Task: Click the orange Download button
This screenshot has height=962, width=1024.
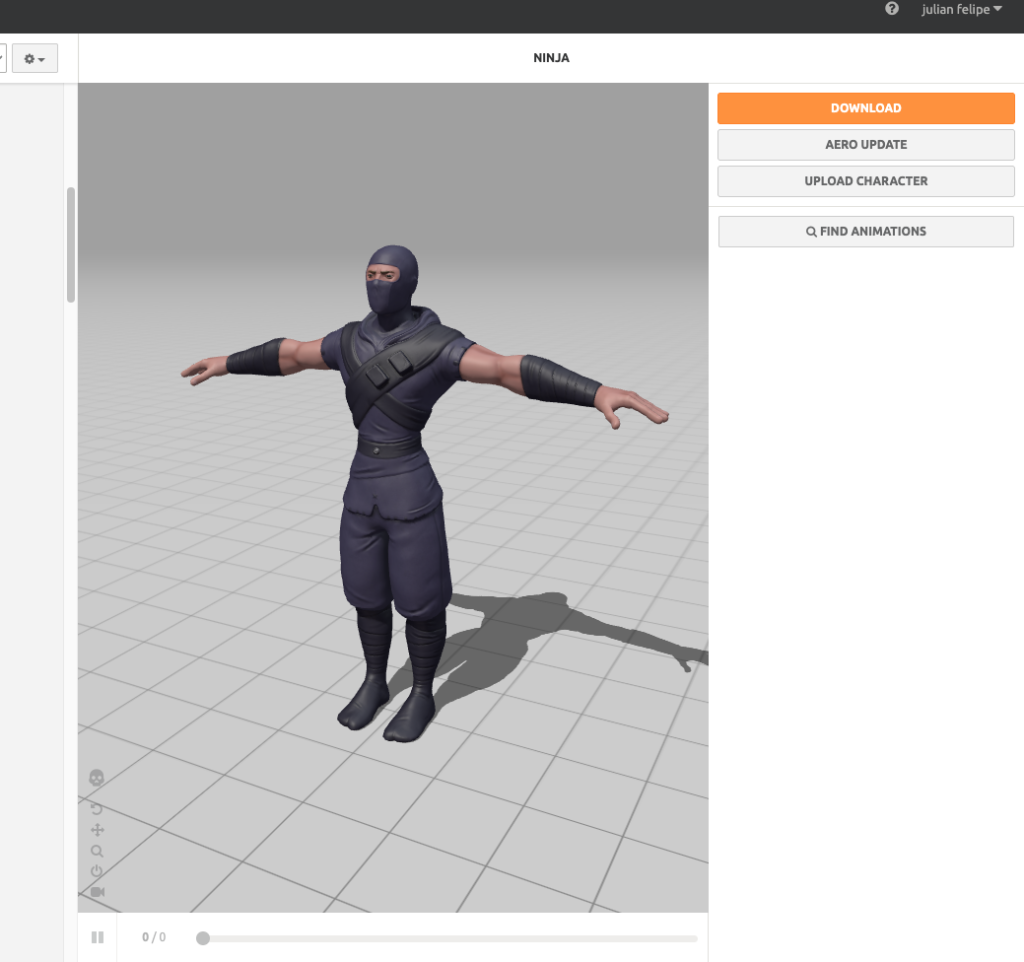Action: tap(865, 108)
